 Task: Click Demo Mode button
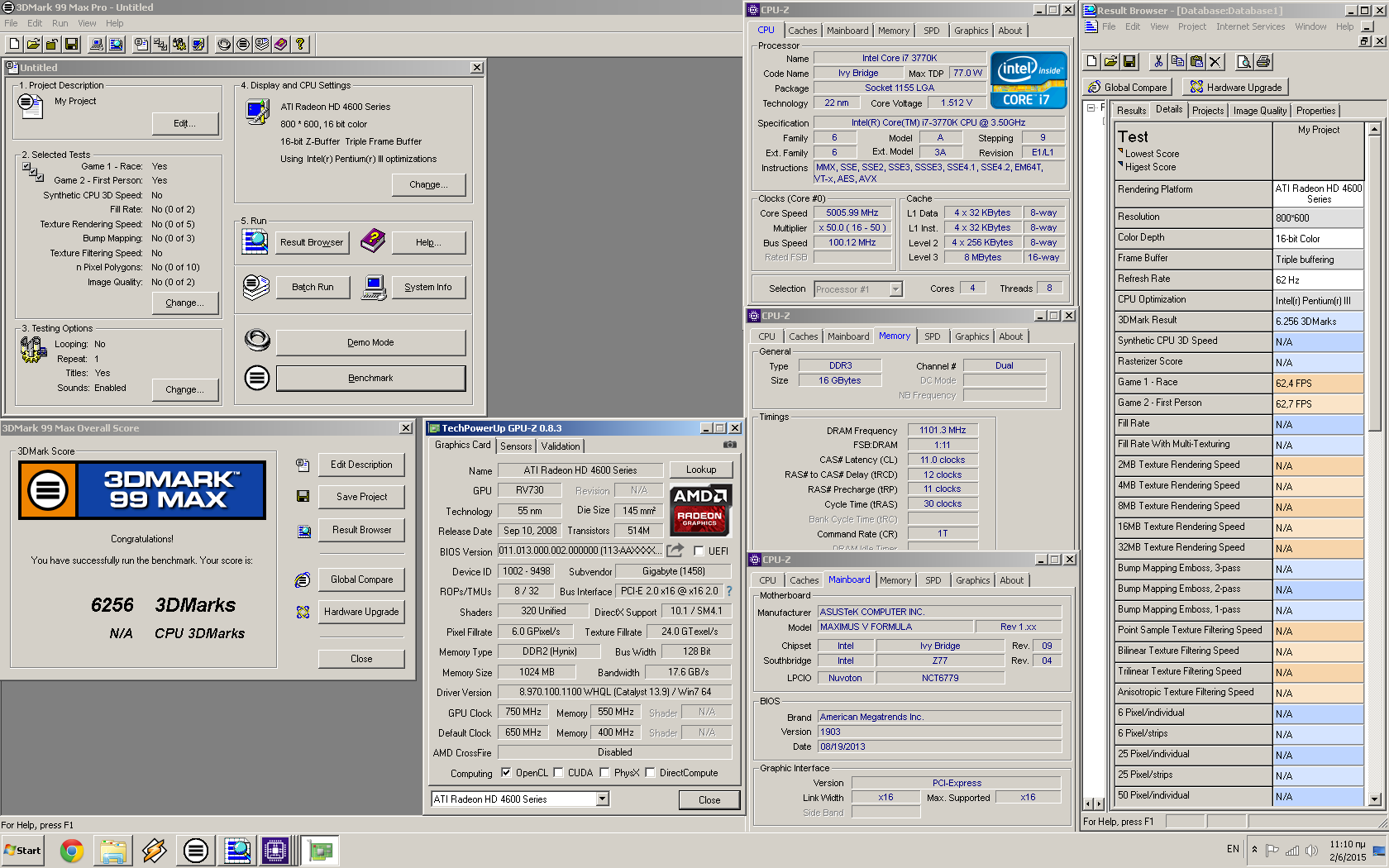click(370, 342)
